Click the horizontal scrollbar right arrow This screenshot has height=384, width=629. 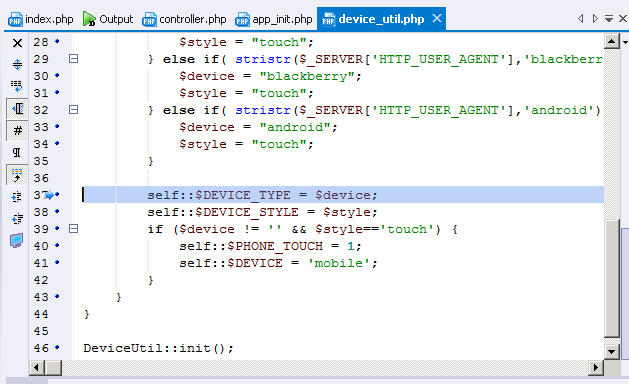coord(596,367)
